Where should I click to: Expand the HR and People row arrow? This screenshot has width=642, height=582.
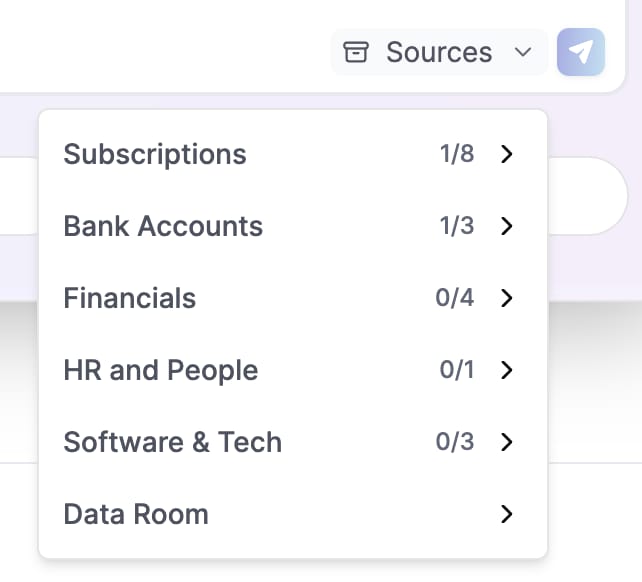coord(507,370)
